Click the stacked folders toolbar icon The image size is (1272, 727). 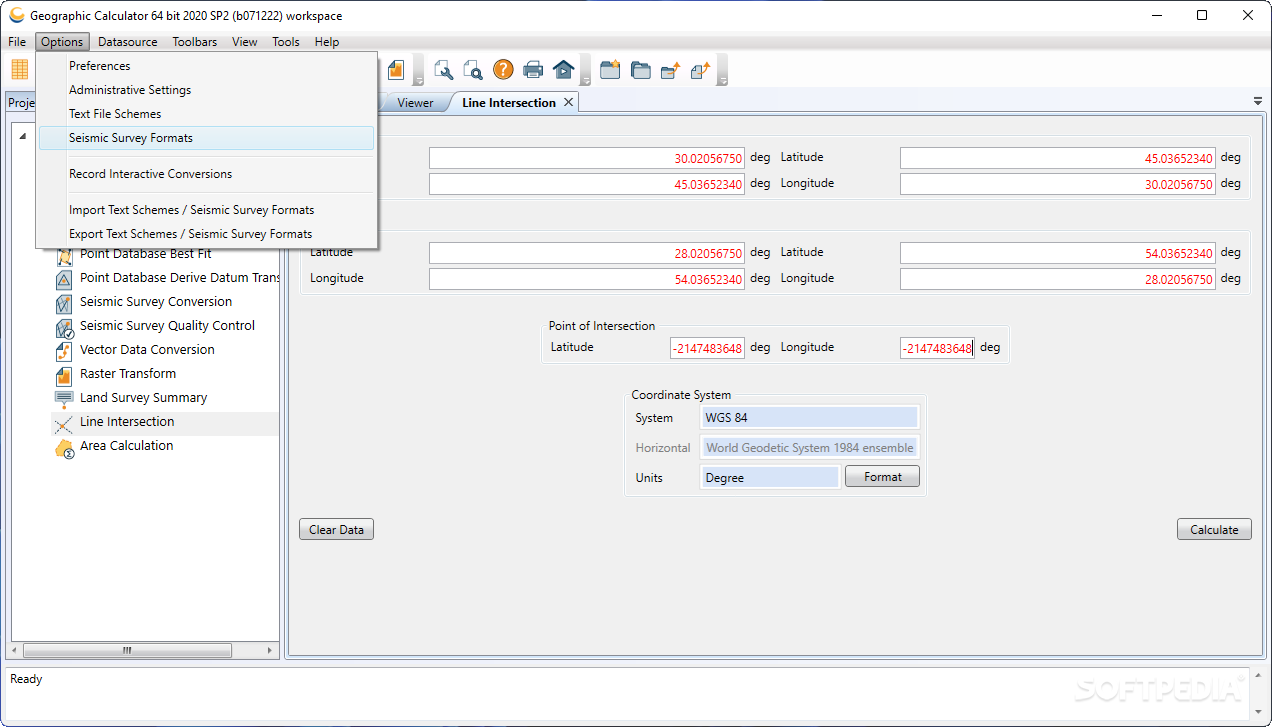[x=640, y=69]
